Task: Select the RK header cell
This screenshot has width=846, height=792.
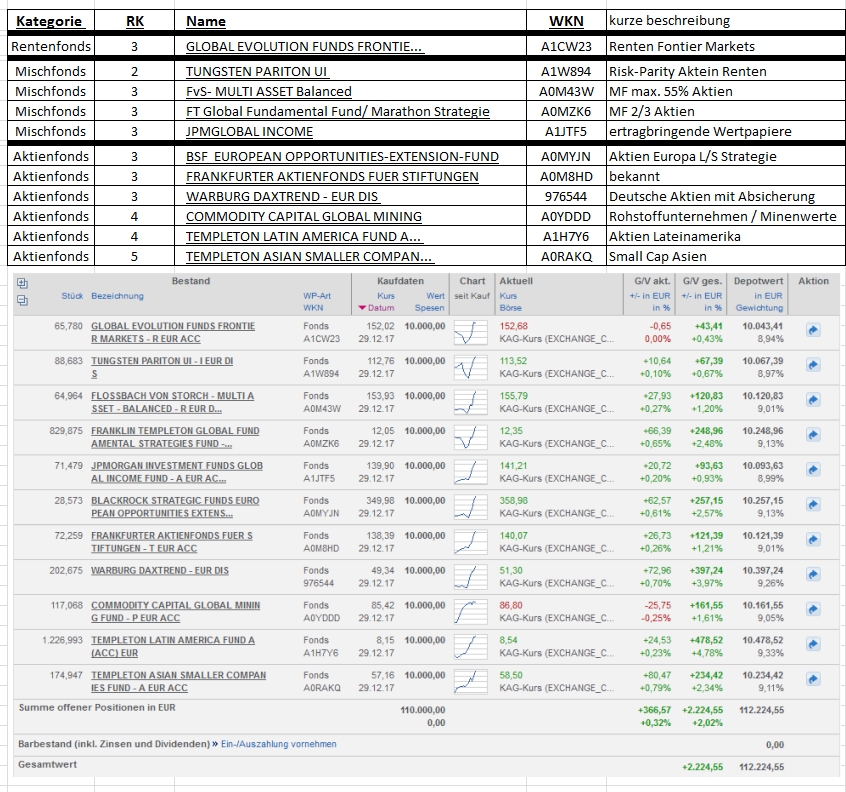Action: tap(134, 21)
